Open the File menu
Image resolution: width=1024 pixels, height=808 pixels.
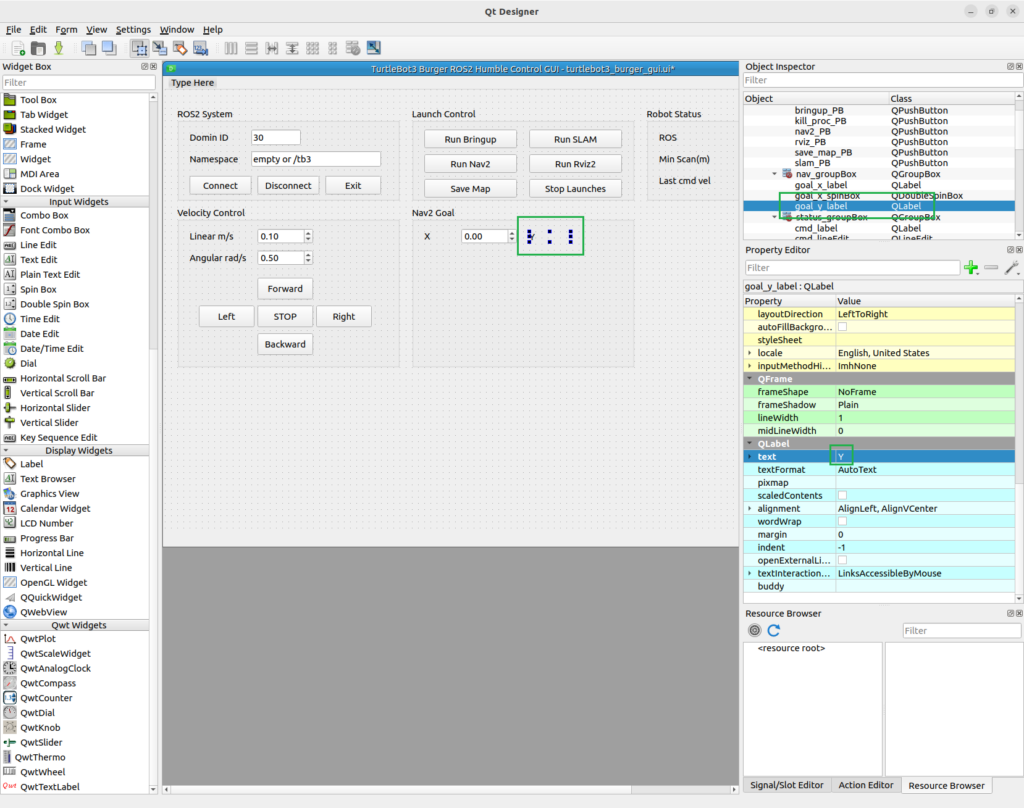pos(14,29)
